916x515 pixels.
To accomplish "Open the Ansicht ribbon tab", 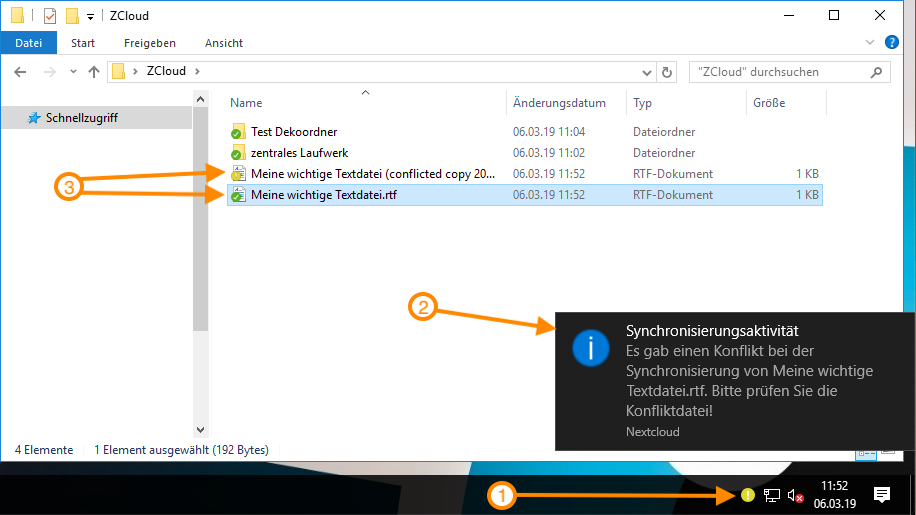I will tap(224, 43).
